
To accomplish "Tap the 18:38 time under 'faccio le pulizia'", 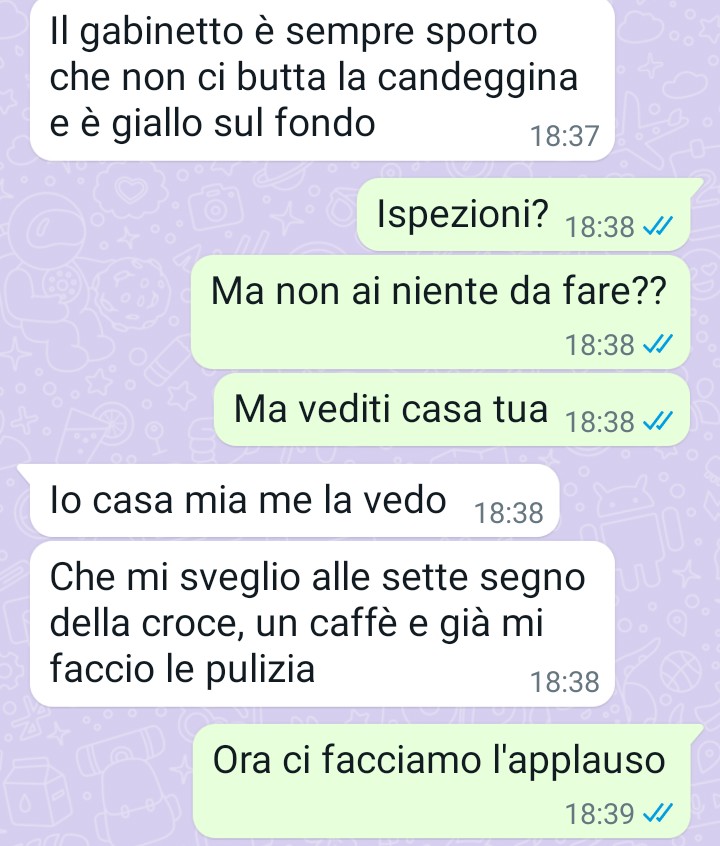I will click(565, 682).
